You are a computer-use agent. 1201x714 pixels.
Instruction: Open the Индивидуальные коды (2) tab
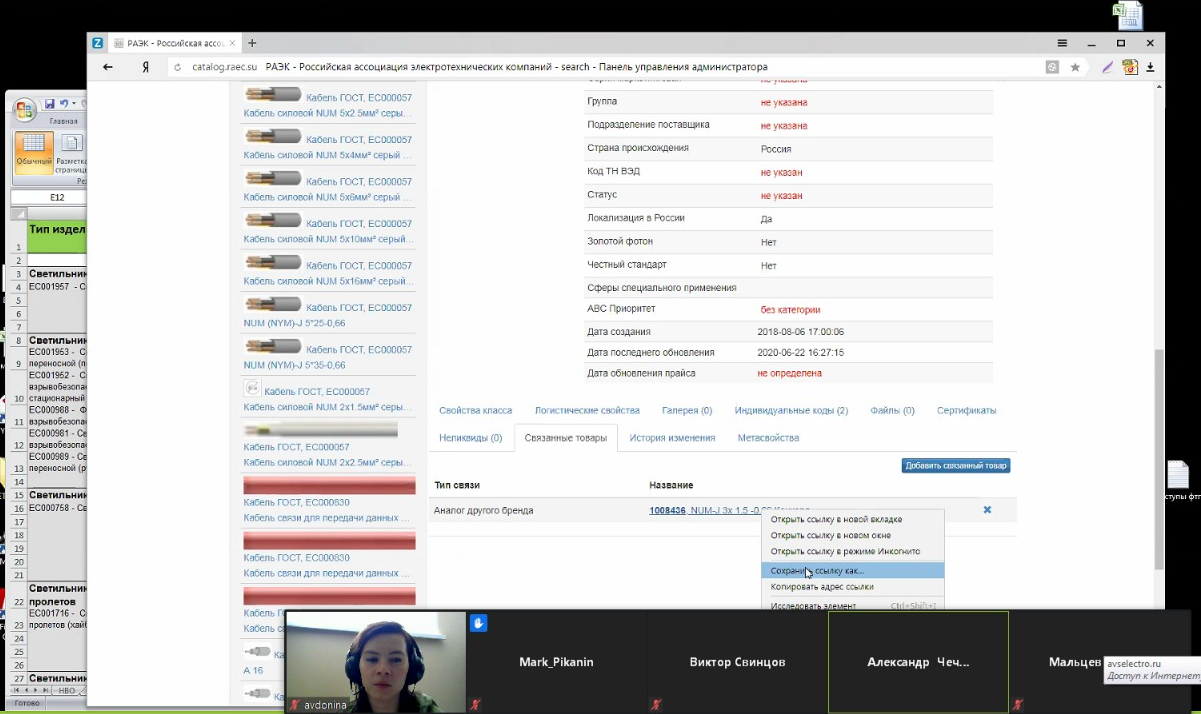click(x=791, y=410)
